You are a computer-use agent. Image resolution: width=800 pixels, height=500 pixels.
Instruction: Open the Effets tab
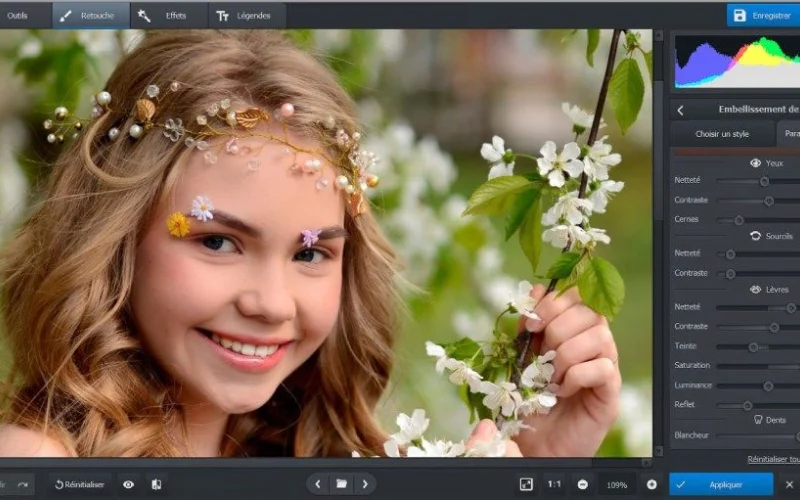[169, 16]
